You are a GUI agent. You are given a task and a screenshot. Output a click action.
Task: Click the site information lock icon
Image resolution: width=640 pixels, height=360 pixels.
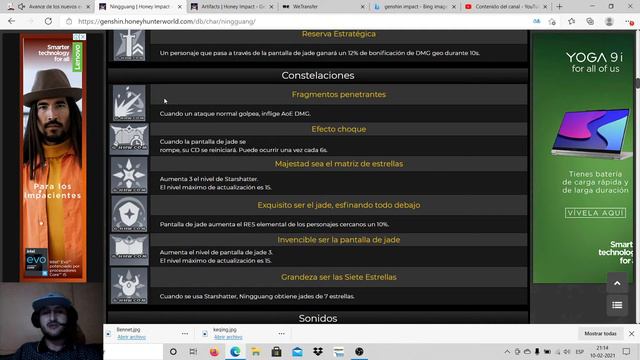click(x=69, y=21)
